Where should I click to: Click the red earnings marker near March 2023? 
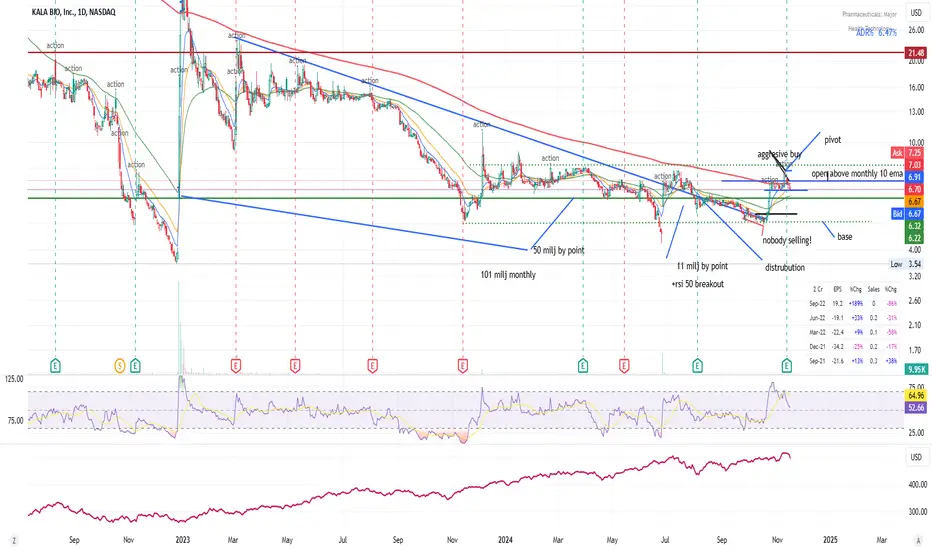tap(236, 366)
